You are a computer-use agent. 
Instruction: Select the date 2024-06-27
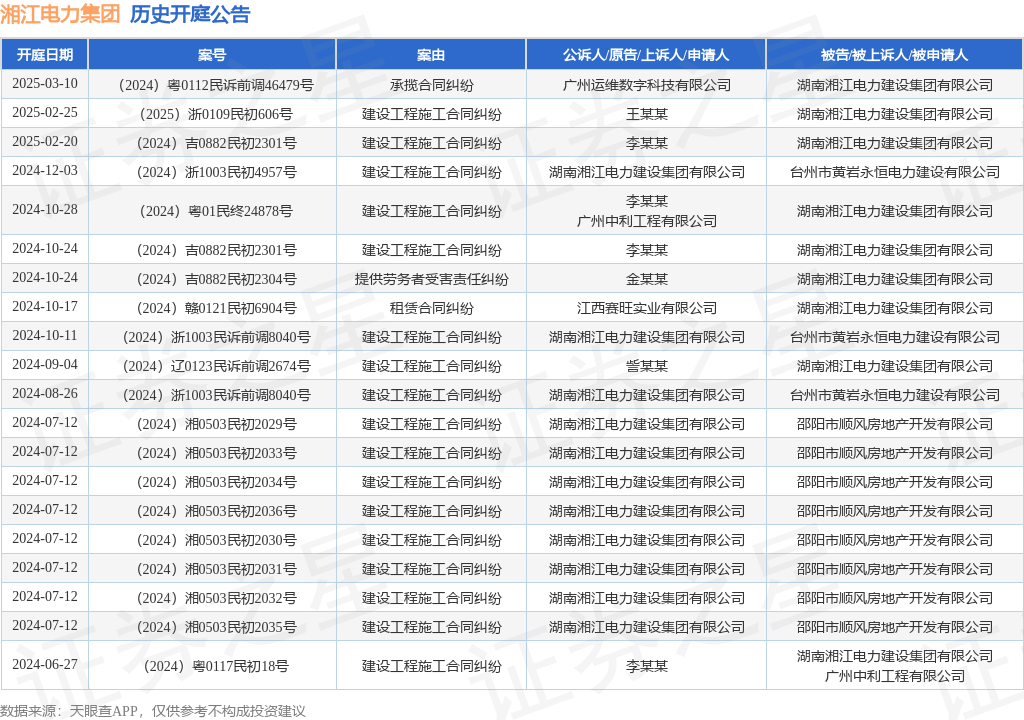(x=44, y=664)
